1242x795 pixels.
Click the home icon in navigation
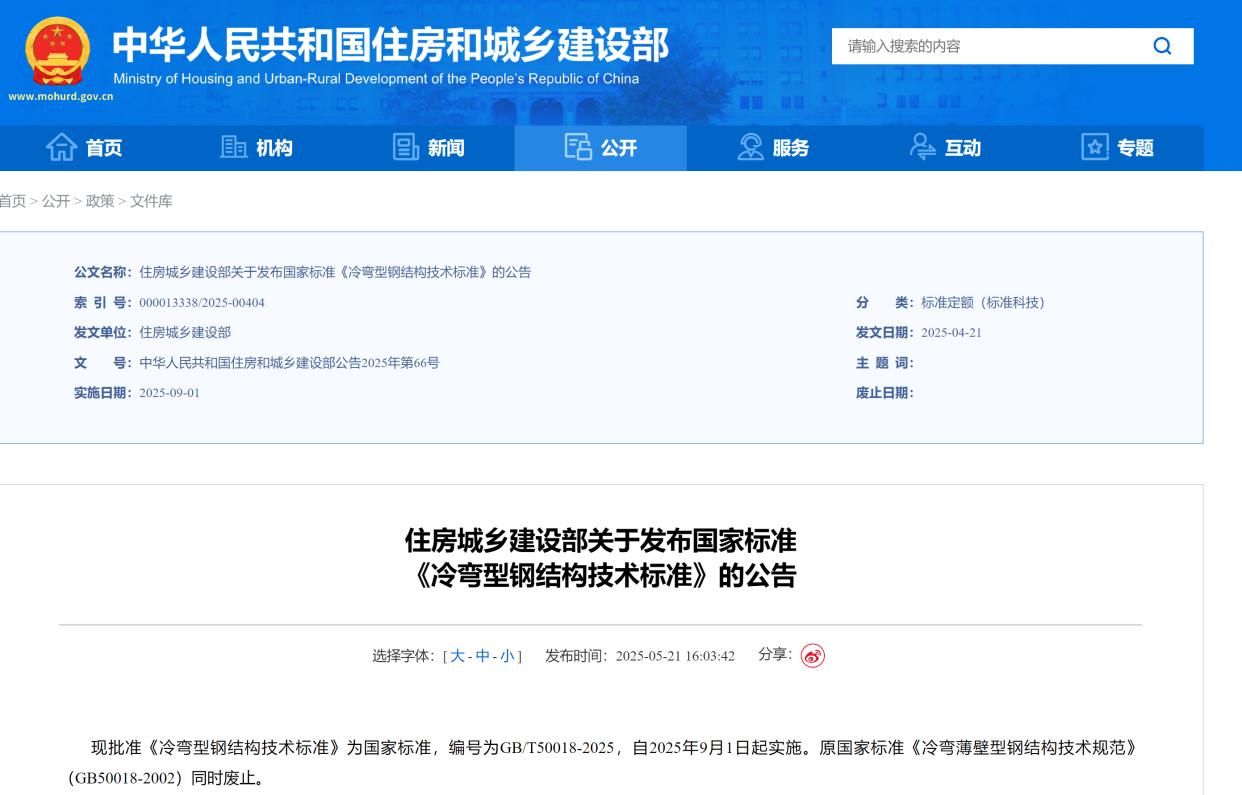pos(62,148)
